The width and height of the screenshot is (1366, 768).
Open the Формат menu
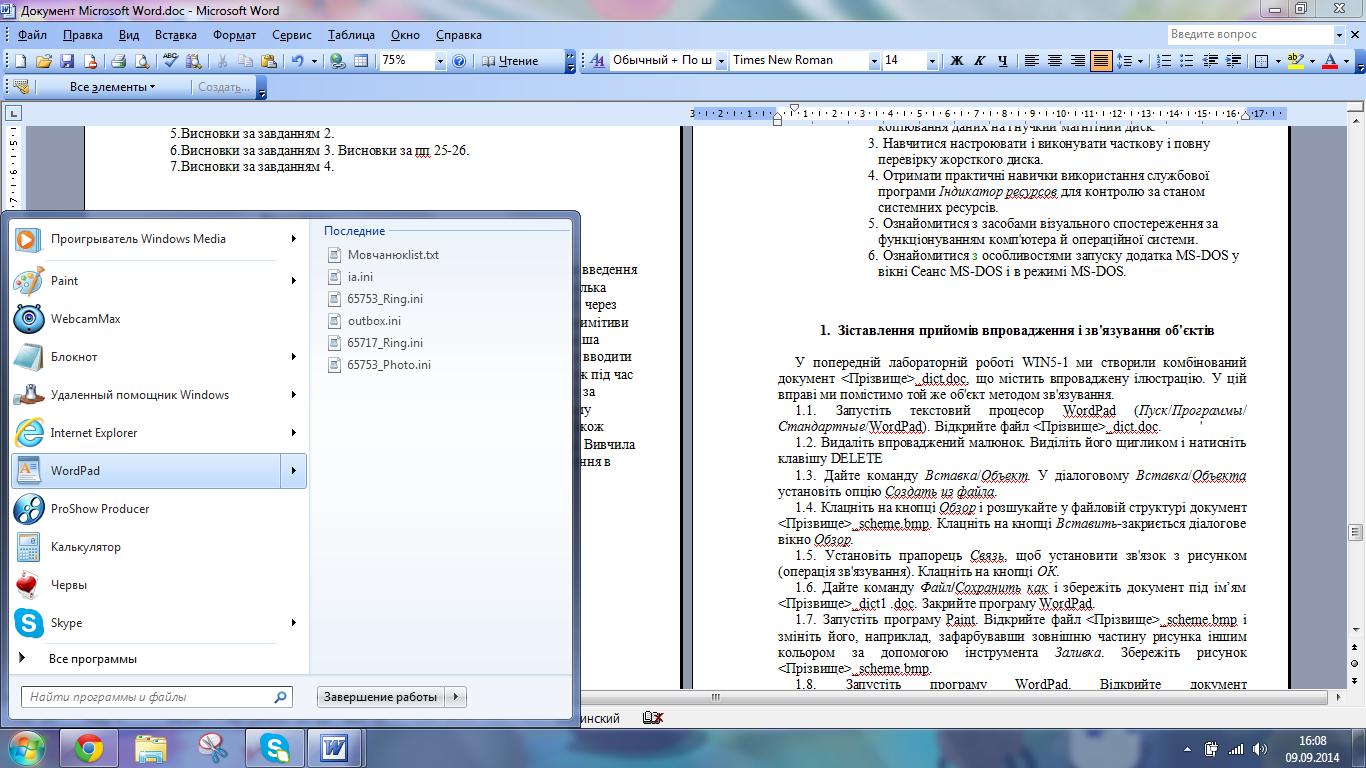234,34
